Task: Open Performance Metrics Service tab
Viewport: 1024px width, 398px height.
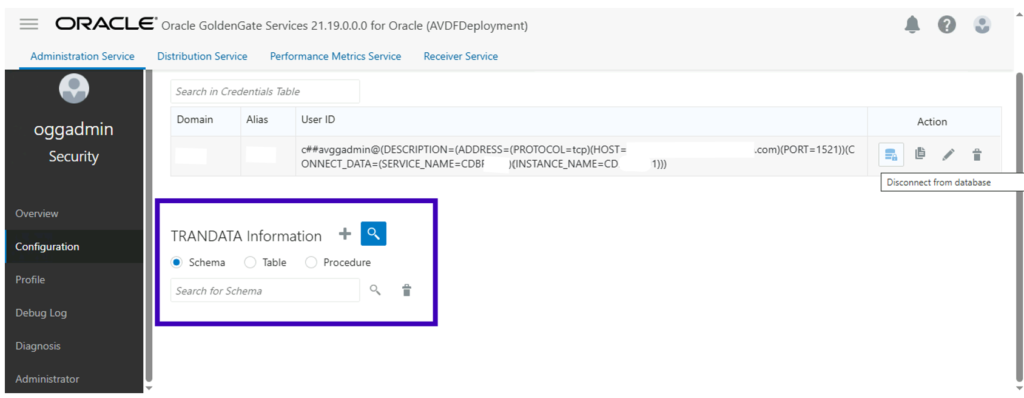Action: point(336,56)
